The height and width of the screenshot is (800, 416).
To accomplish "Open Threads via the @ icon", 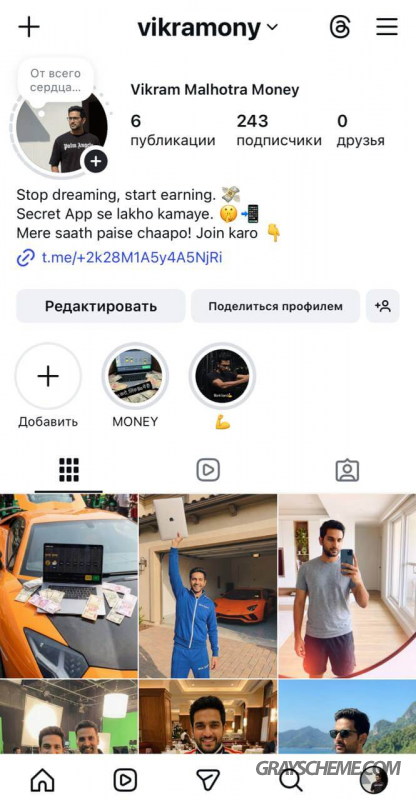I will pos(340,27).
